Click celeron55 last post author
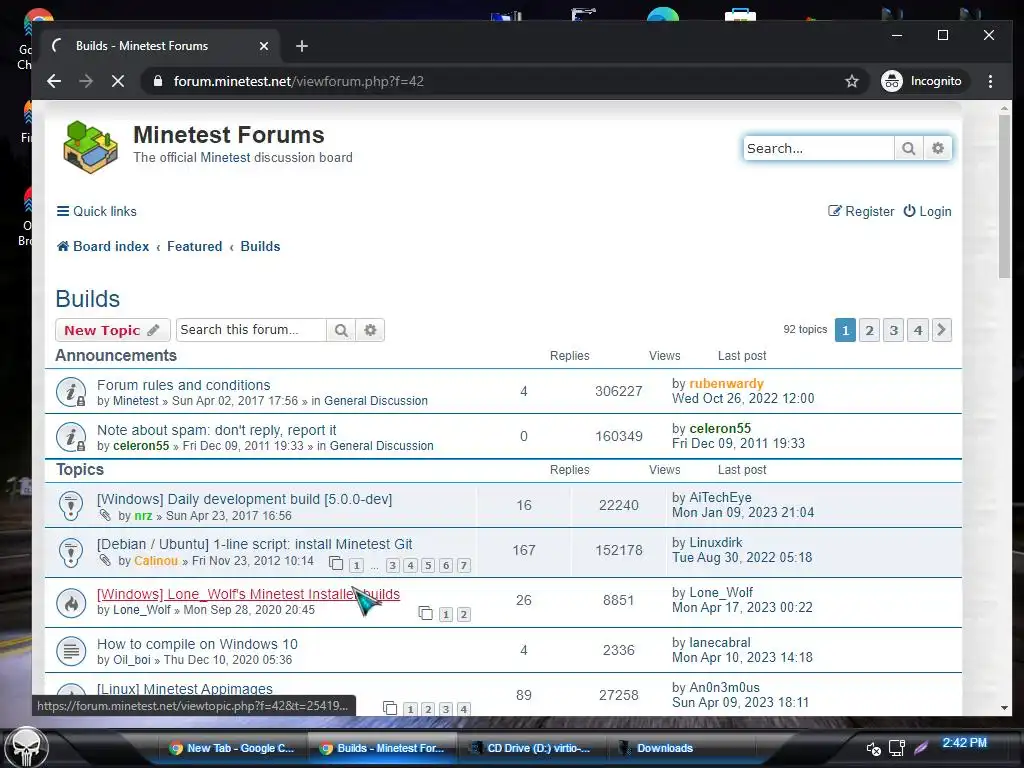This screenshot has width=1024, height=768. coord(720,428)
